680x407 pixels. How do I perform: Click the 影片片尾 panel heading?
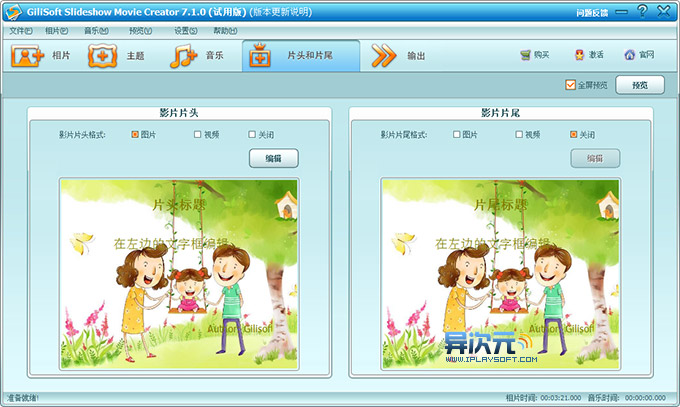click(x=500, y=113)
